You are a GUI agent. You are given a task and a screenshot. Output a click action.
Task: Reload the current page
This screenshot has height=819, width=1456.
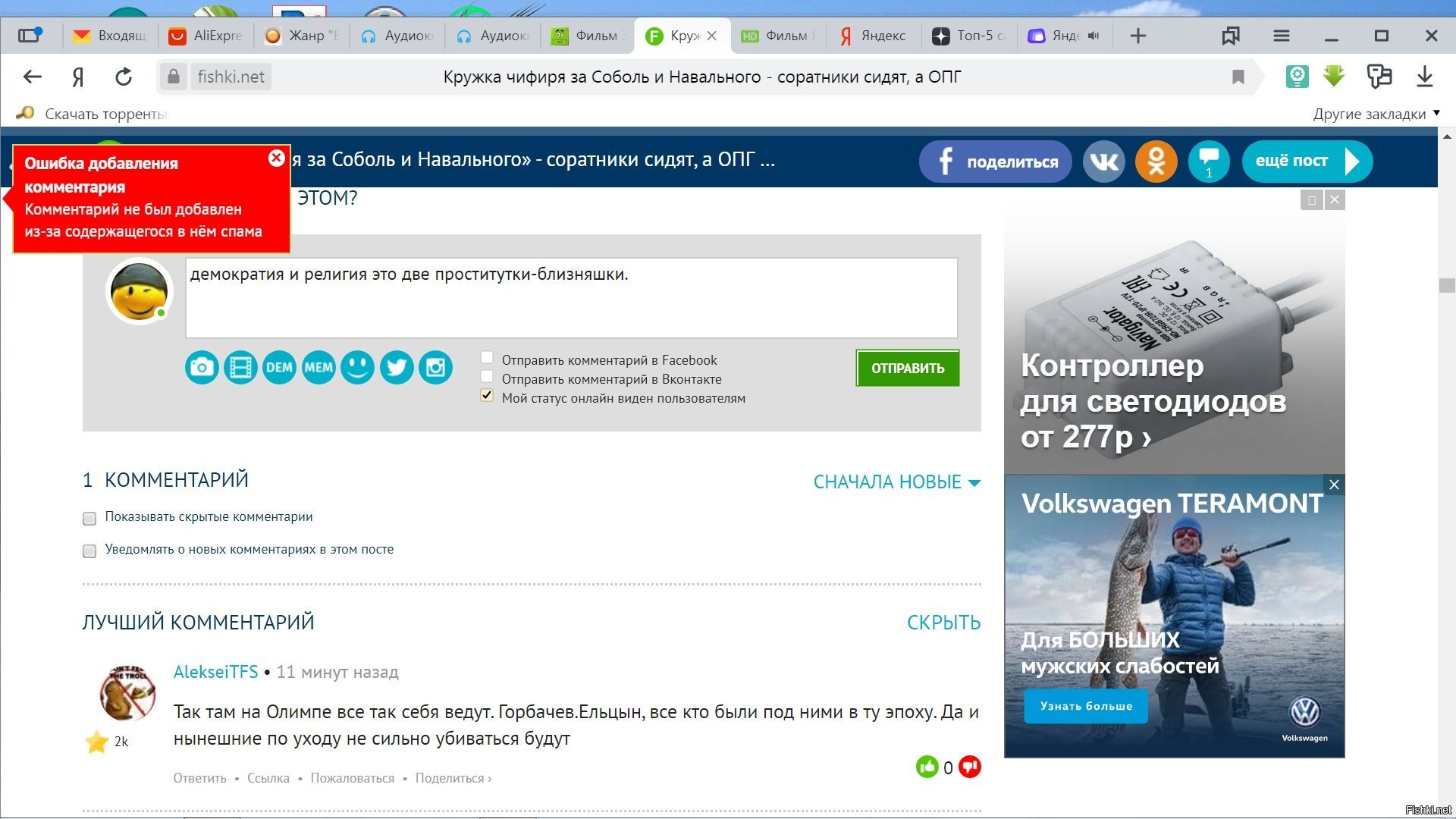coord(124,77)
